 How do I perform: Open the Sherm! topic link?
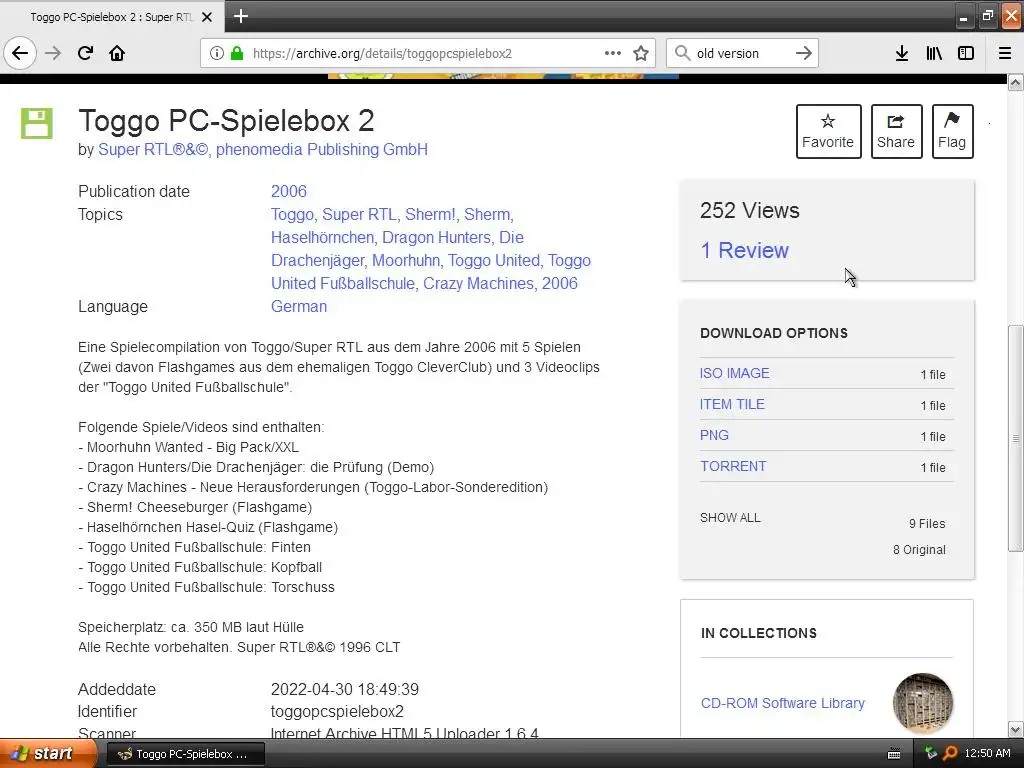[x=430, y=214]
